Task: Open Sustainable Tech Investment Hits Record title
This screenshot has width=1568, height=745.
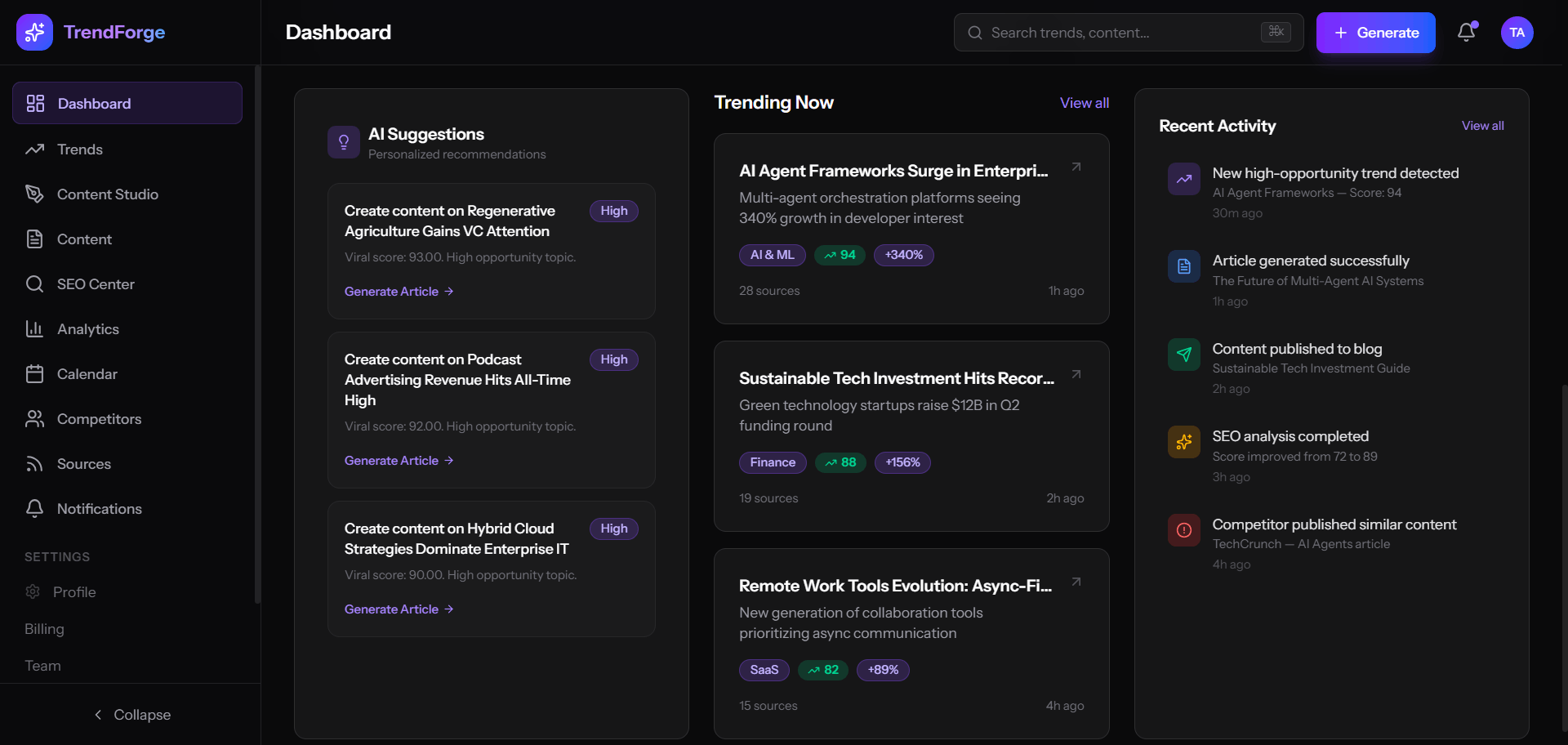Action: pos(897,378)
